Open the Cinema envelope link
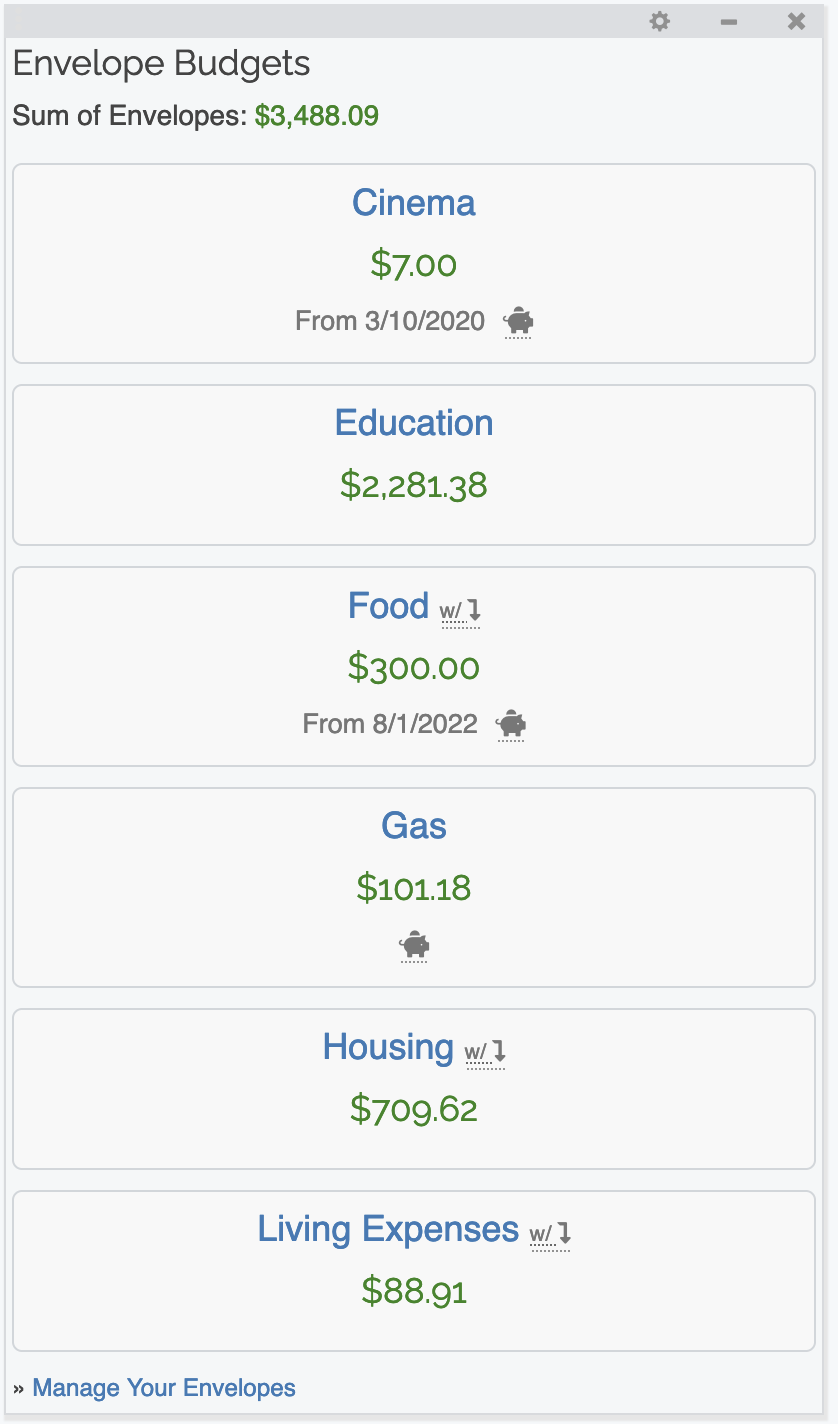Screen dimensions: 838x1424 coord(413,203)
